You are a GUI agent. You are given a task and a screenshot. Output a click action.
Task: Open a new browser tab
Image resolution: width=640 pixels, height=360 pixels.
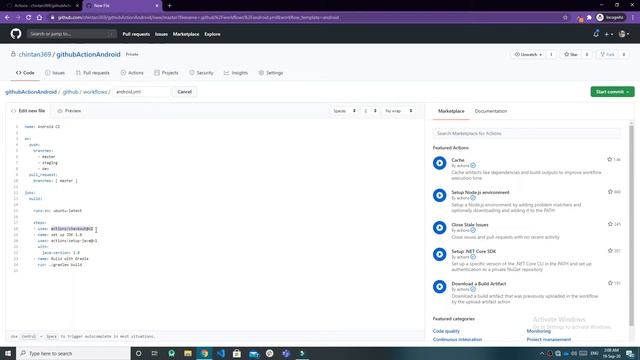point(169,6)
